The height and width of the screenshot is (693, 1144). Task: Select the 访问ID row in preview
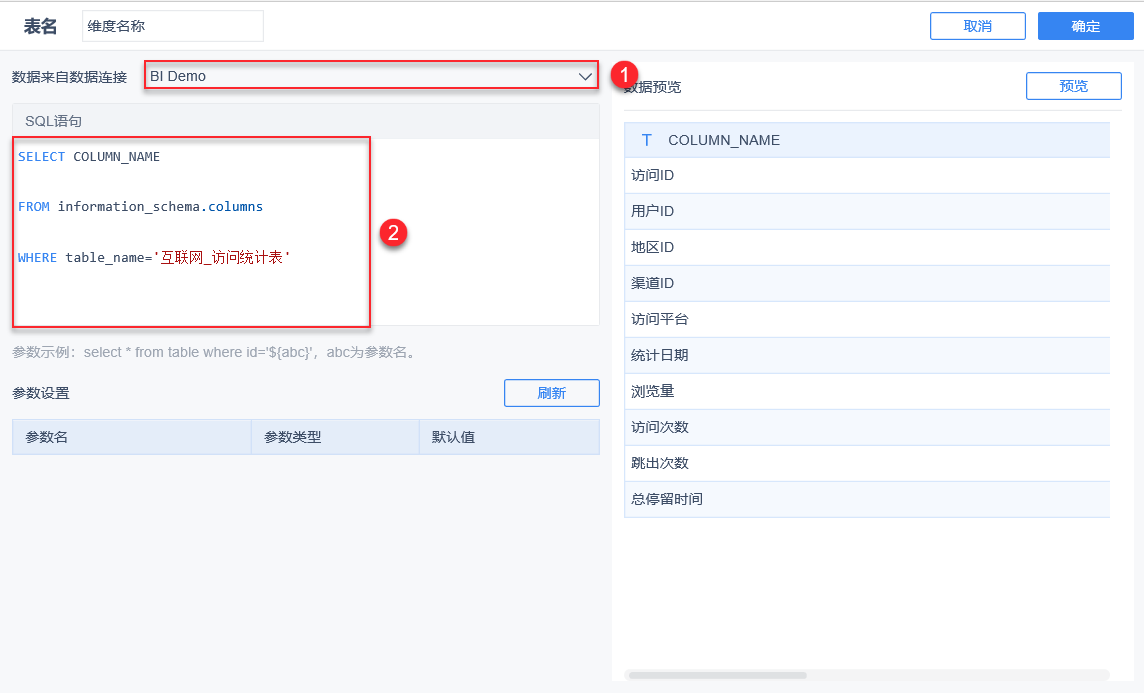click(867, 176)
